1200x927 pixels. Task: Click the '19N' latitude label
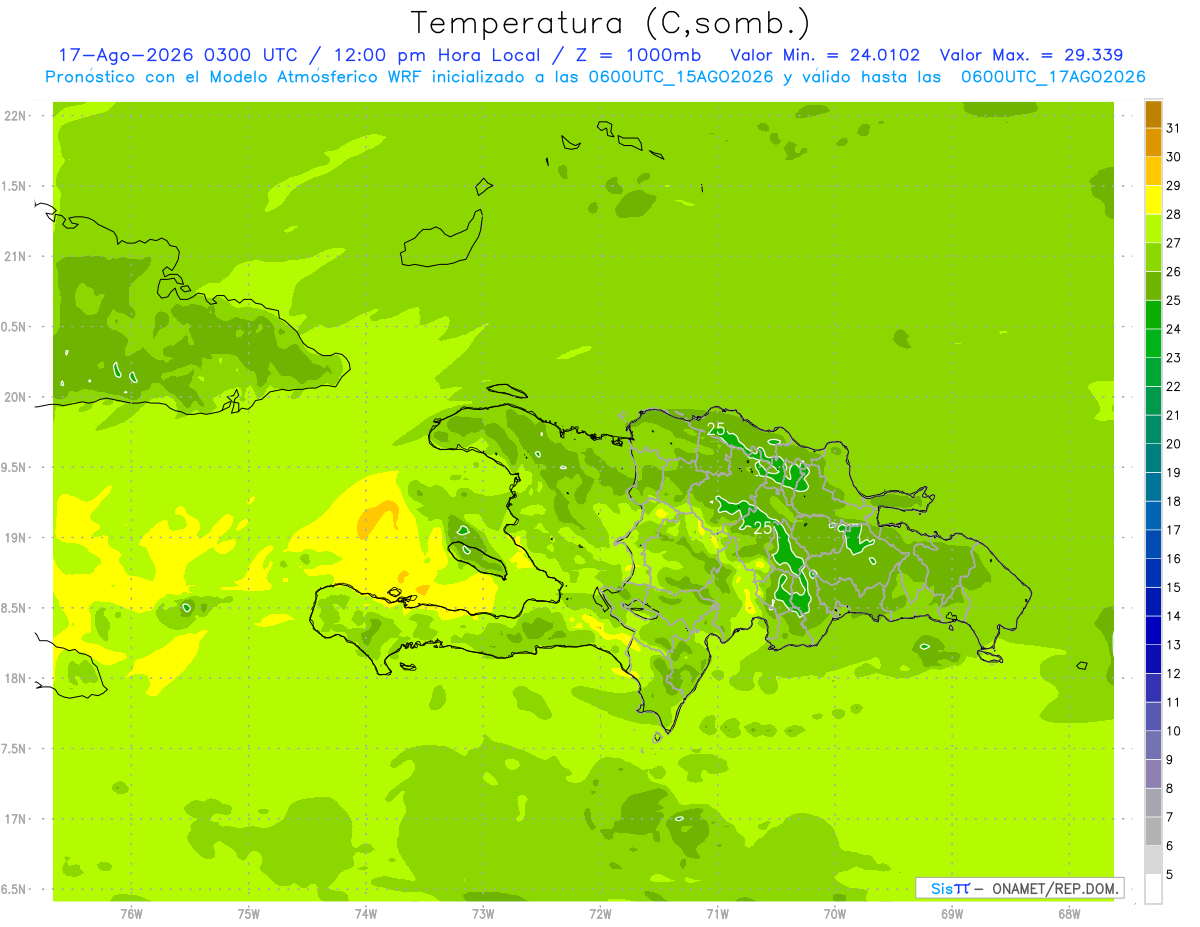pyautogui.click(x=17, y=538)
